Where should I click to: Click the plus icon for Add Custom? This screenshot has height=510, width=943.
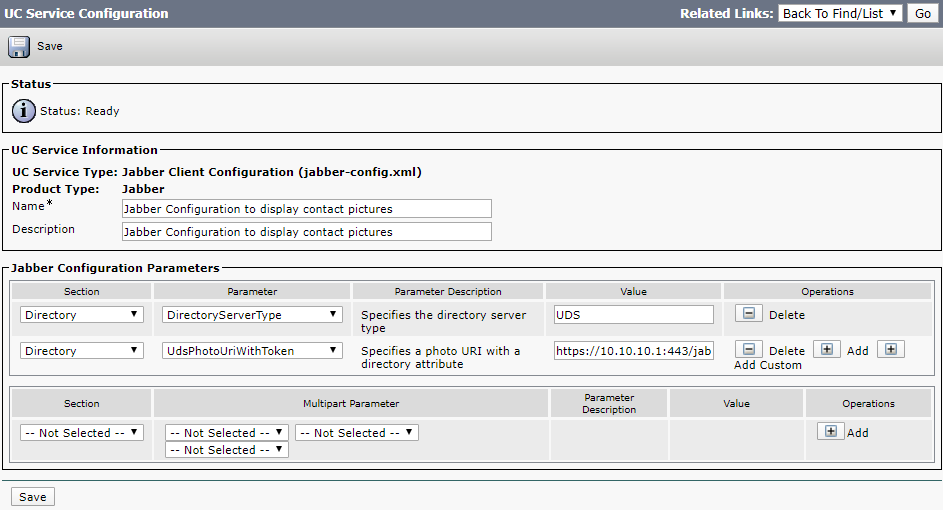[x=892, y=350]
